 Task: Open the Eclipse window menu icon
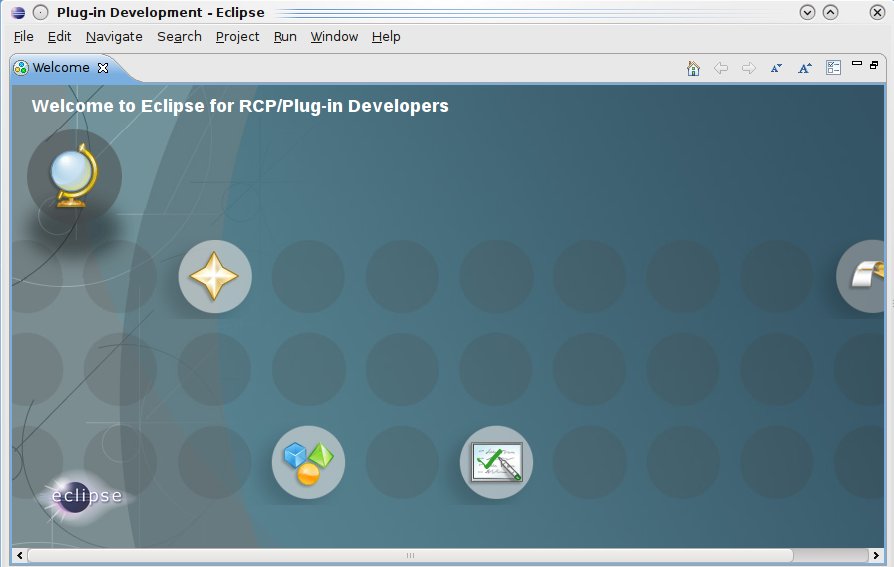click(x=18, y=13)
